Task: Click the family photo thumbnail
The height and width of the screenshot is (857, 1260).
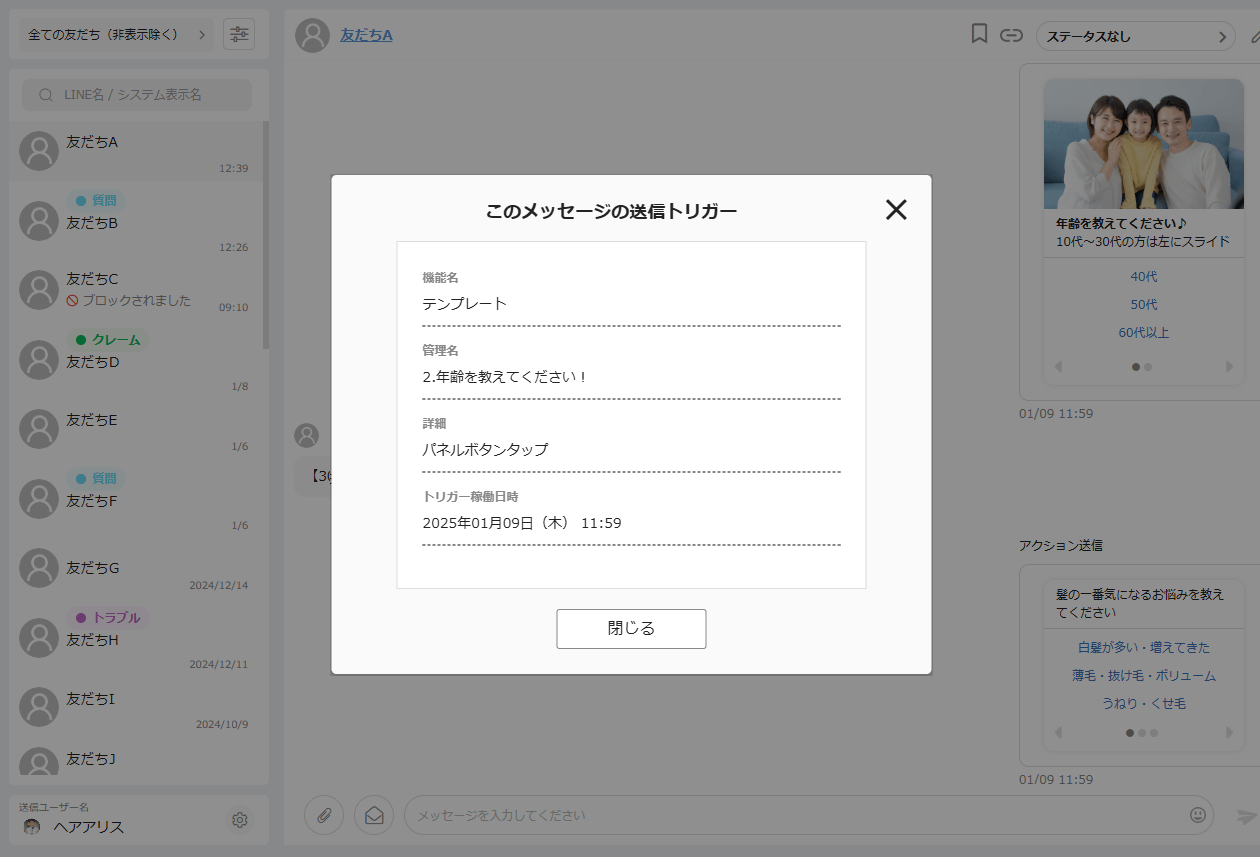Action: point(1143,144)
